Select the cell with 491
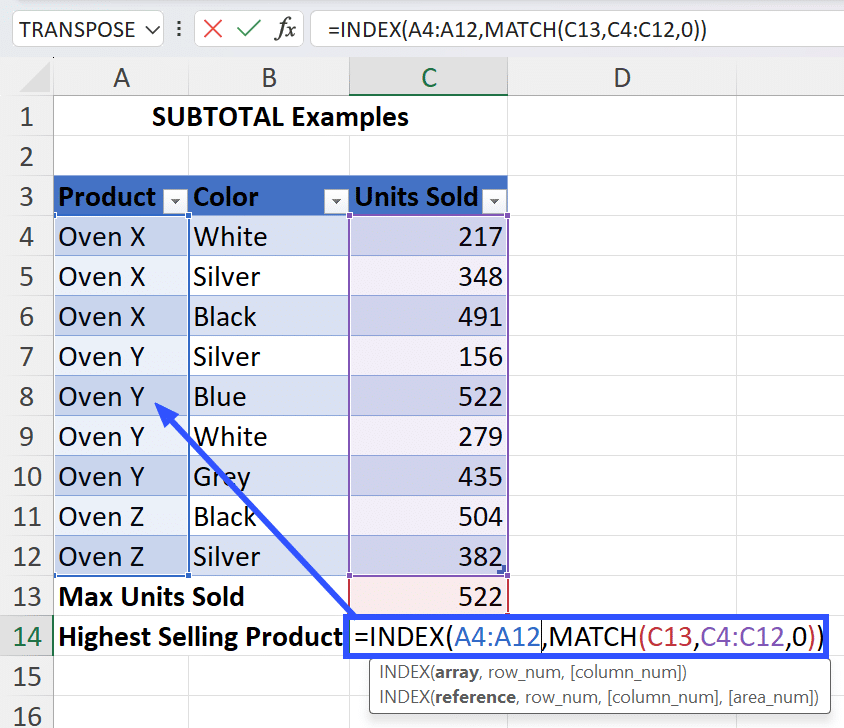The width and height of the screenshot is (844, 728). (428, 317)
